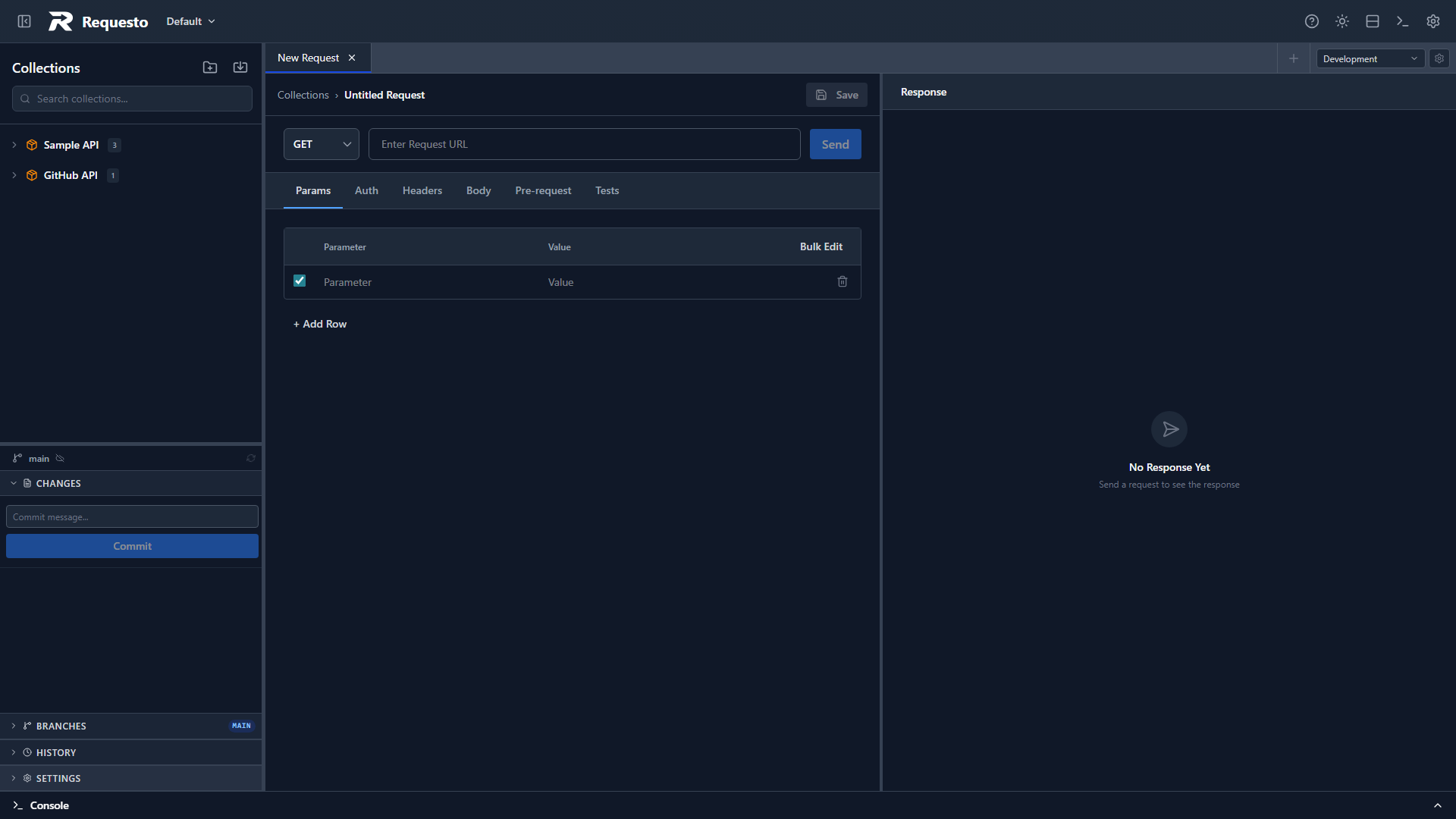Image resolution: width=1456 pixels, height=819 pixels.
Task: Click the Response panel heading
Action: pyautogui.click(x=924, y=92)
